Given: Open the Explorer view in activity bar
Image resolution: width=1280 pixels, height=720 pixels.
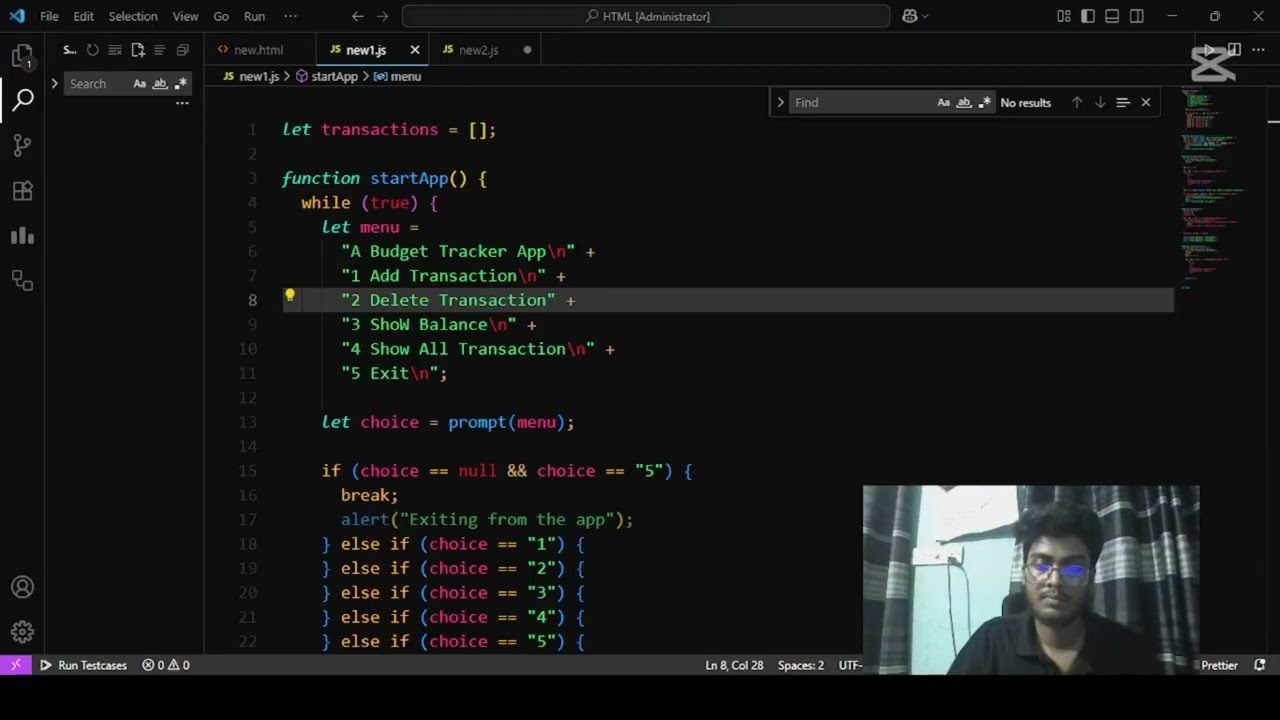Looking at the screenshot, I should coord(22,56).
